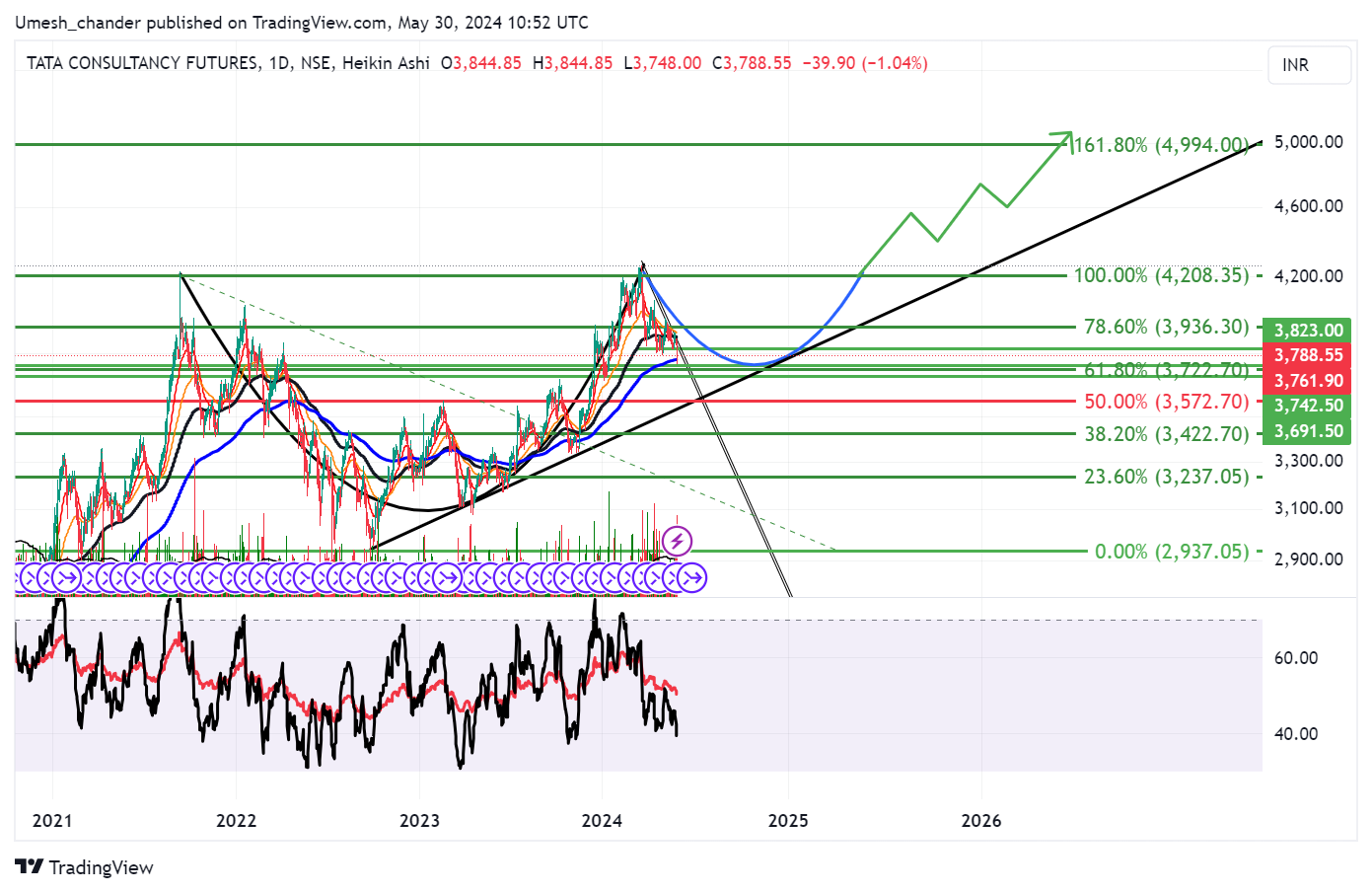Click the 3,100.00 price axis label
Viewport: 1372px width, 893px height.
1309,508
